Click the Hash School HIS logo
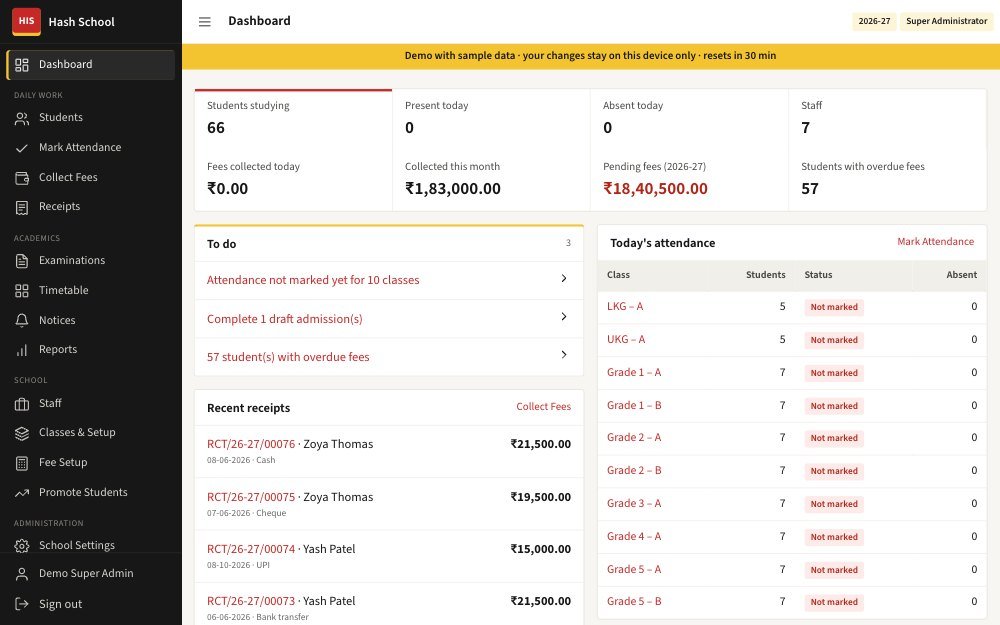The width and height of the screenshot is (1000, 625). tap(26, 22)
